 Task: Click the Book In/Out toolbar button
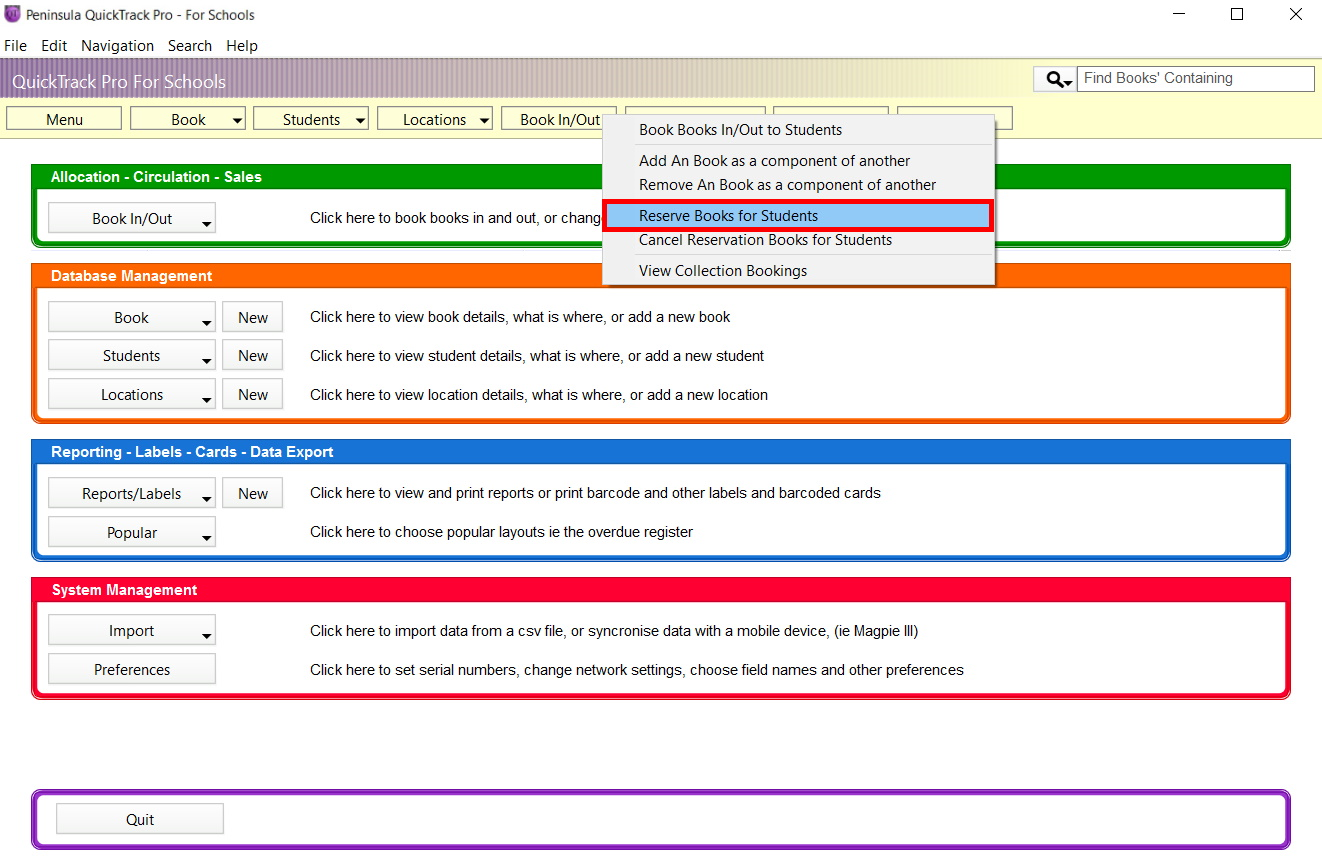pyautogui.click(x=560, y=119)
